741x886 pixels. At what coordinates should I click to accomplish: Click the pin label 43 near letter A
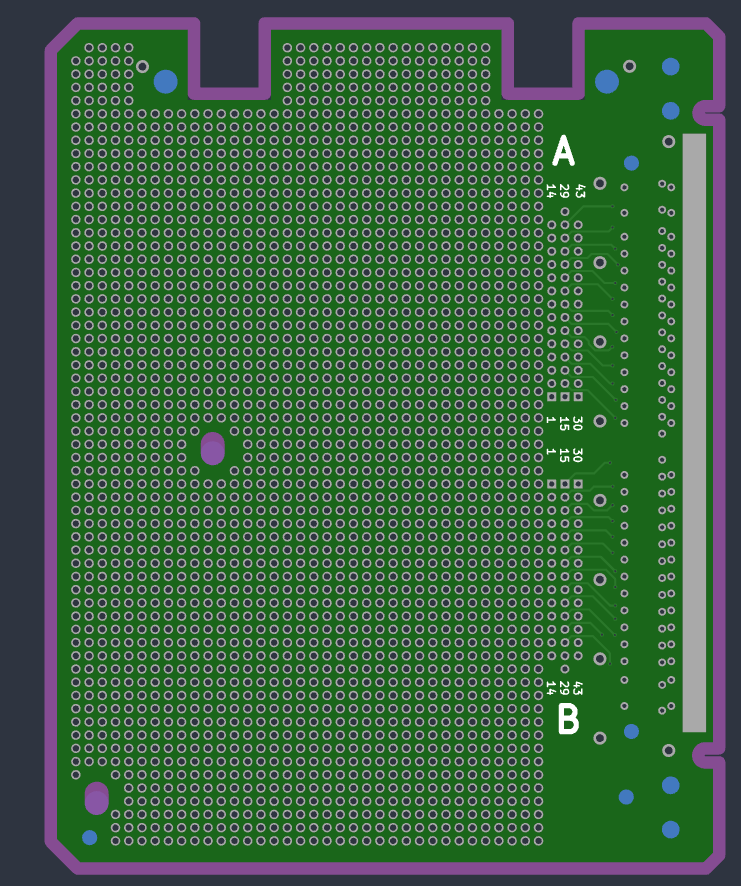coord(579,182)
